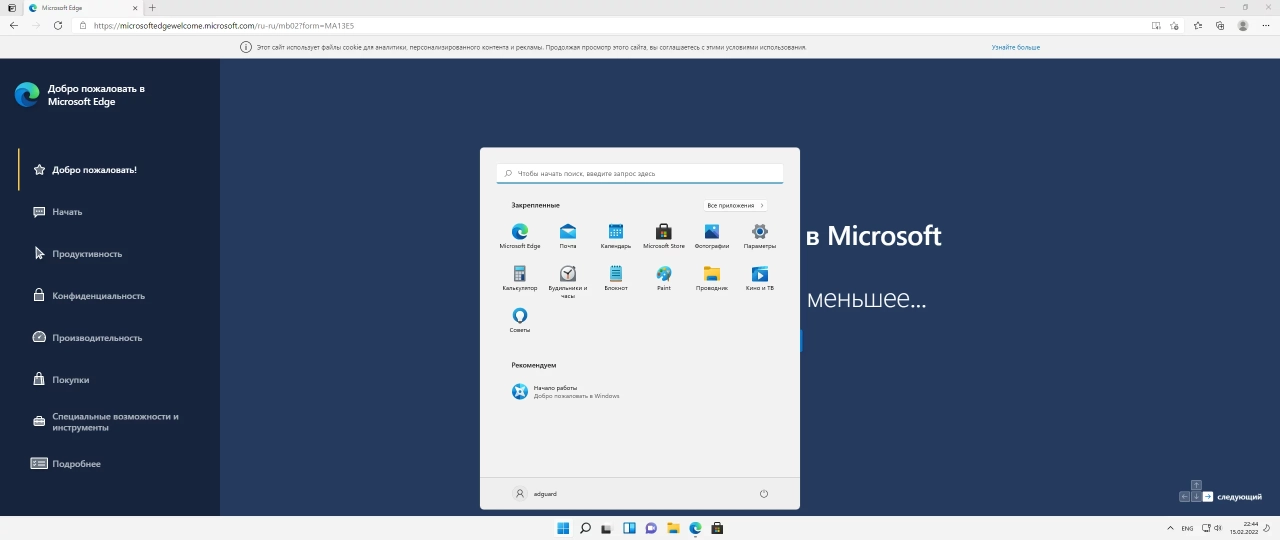Open taskbar Search magnifier
1280x540 pixels.
pos(585,528)
